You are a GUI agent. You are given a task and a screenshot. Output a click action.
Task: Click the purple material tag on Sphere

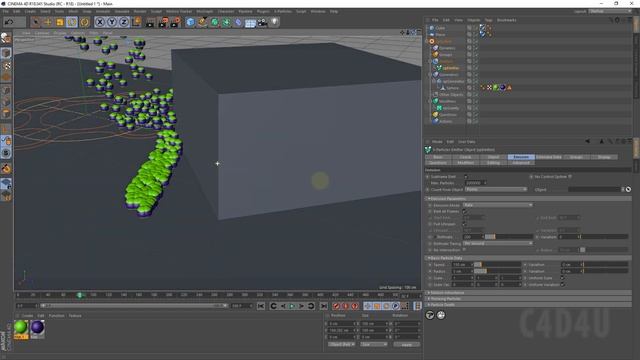[502, 88]
